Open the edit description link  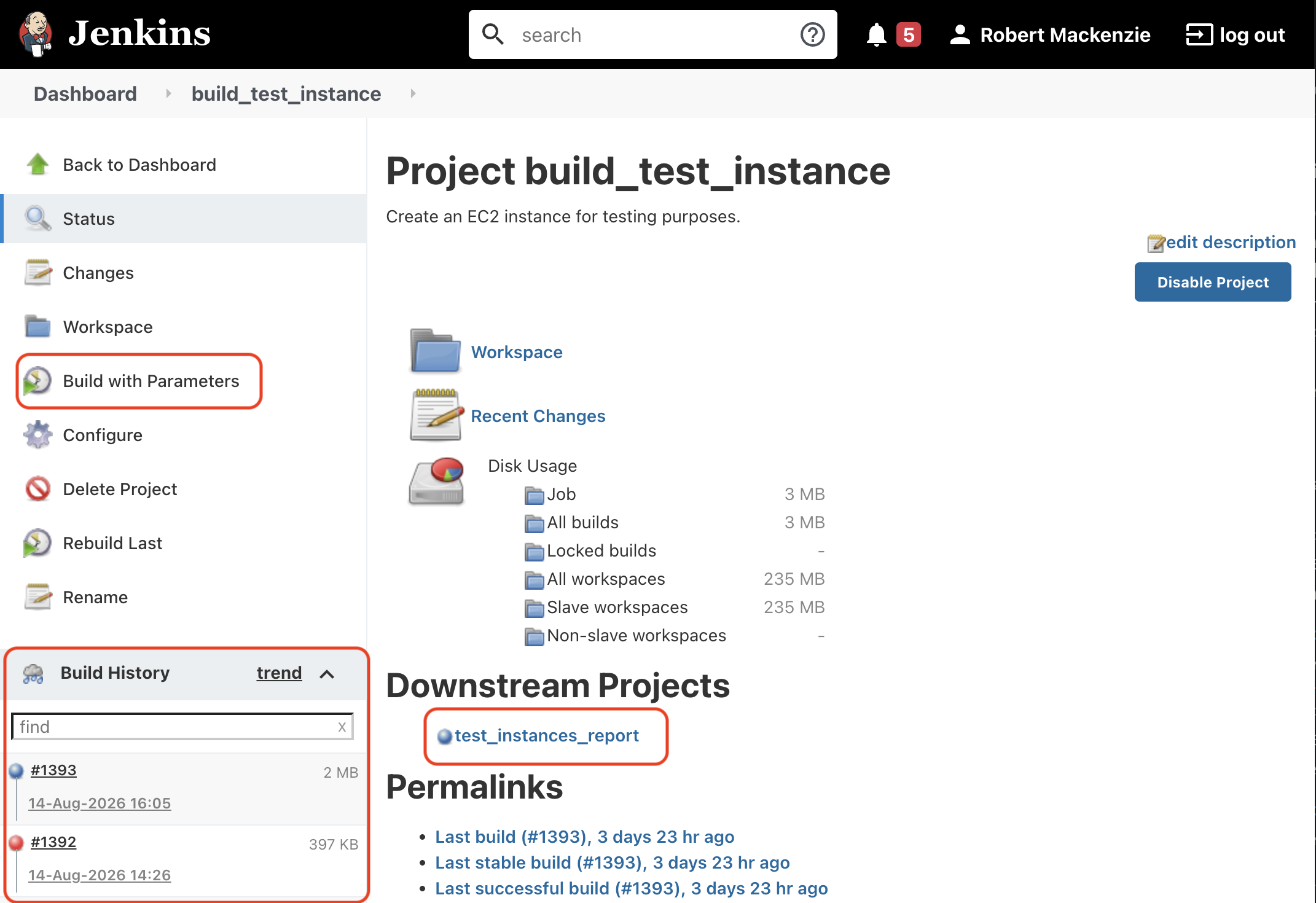(1231, 242)
